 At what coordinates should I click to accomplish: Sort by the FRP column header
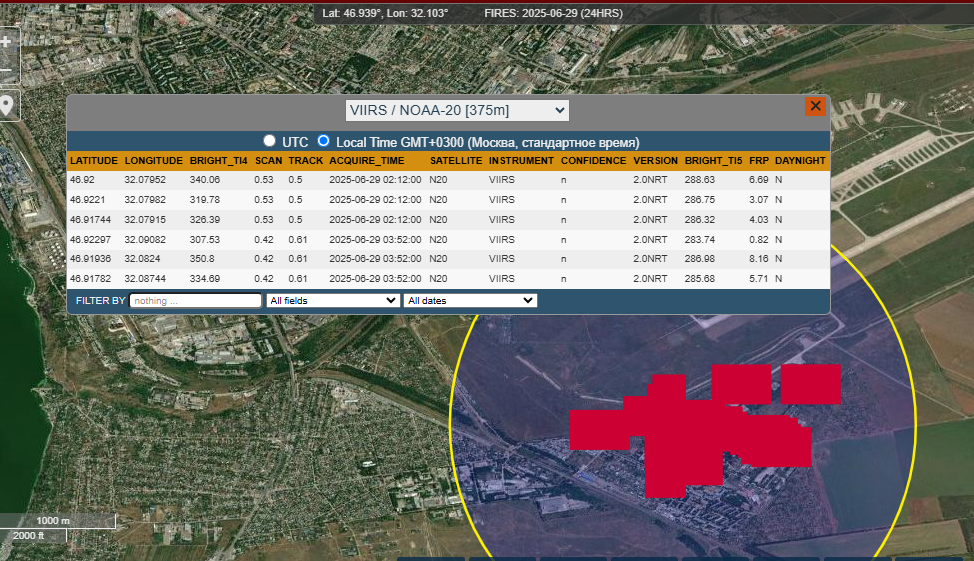pyautogui.click(x=759, y=160)
